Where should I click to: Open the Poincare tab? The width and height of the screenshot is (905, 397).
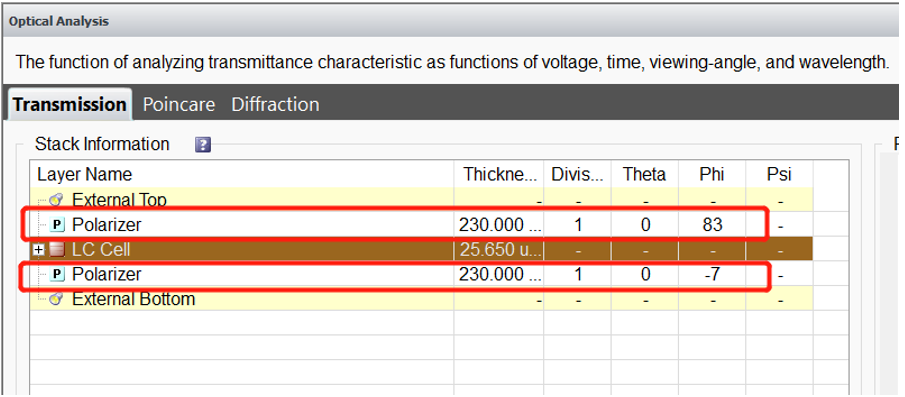pos(179,104)
